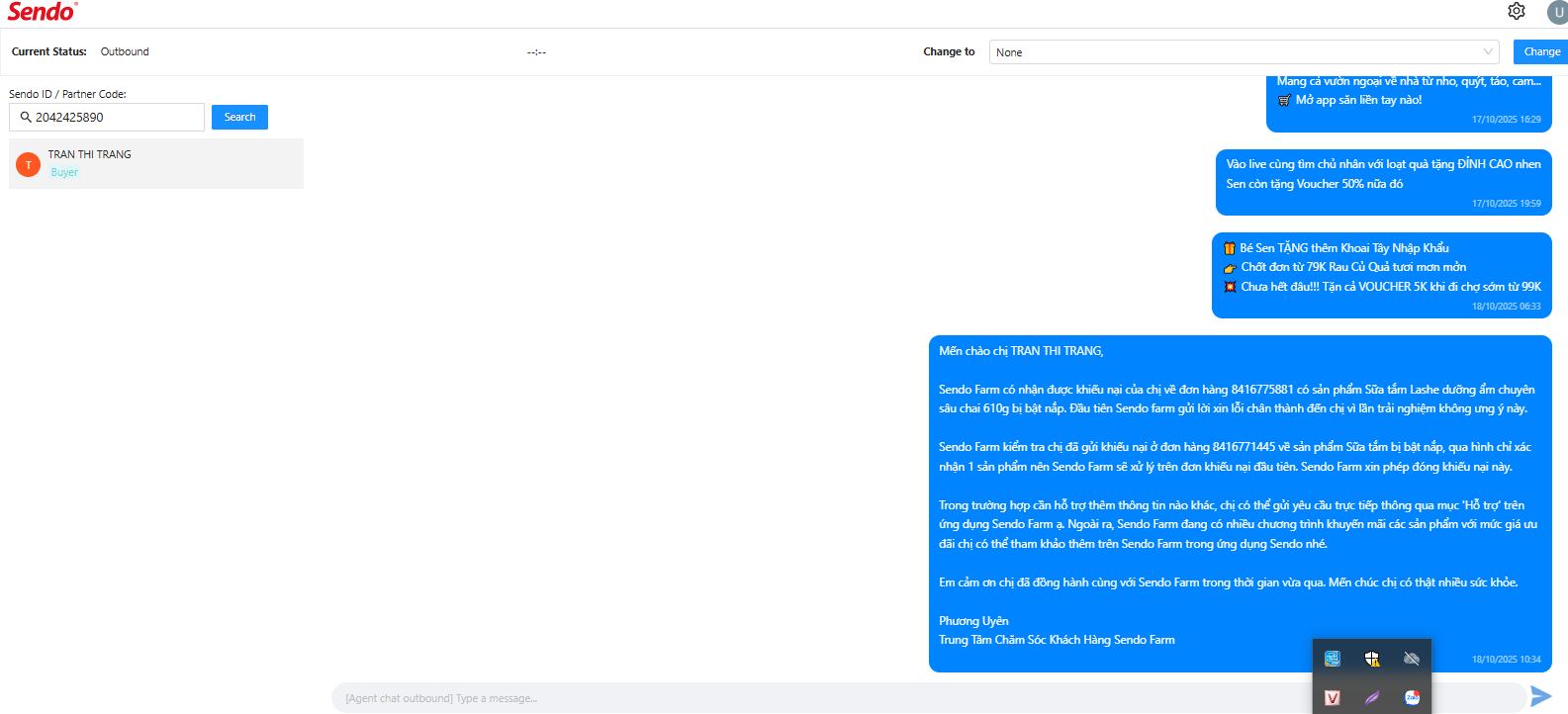The width and height of the screenshot is (1568, 714).
Task: Click the timestamp 18/10/2025 10:34
Action: tap(1507, 660)
